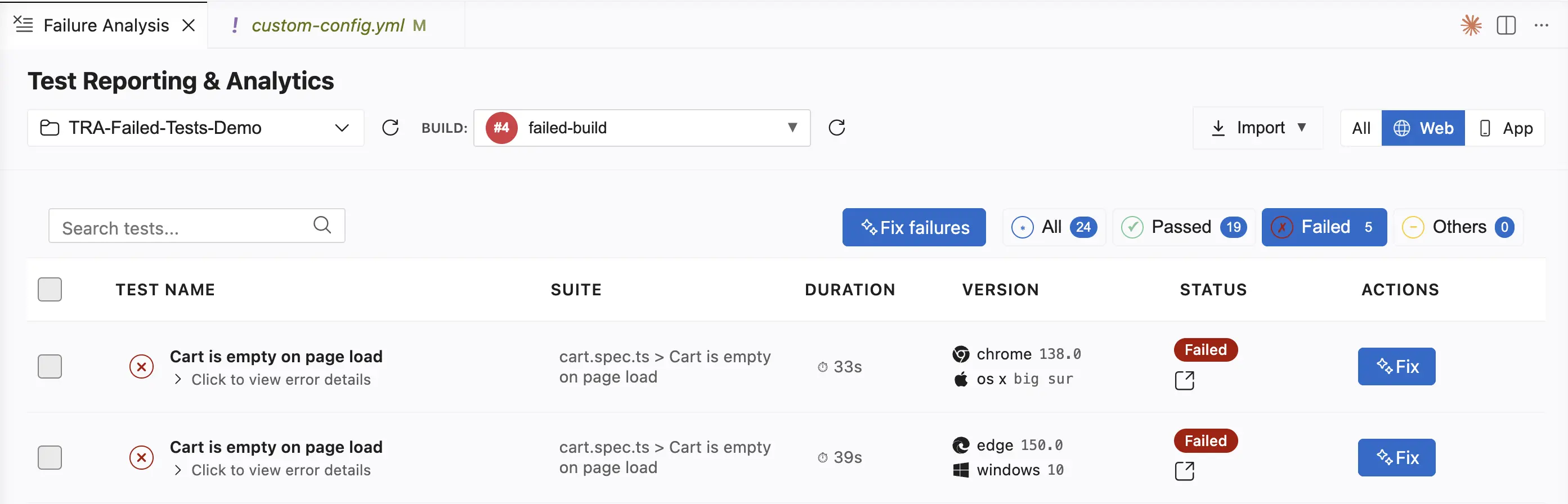Viewport: 1568px width, 504px height.
Task: Click the clock icon beside 33s
Action: point(822,367)
